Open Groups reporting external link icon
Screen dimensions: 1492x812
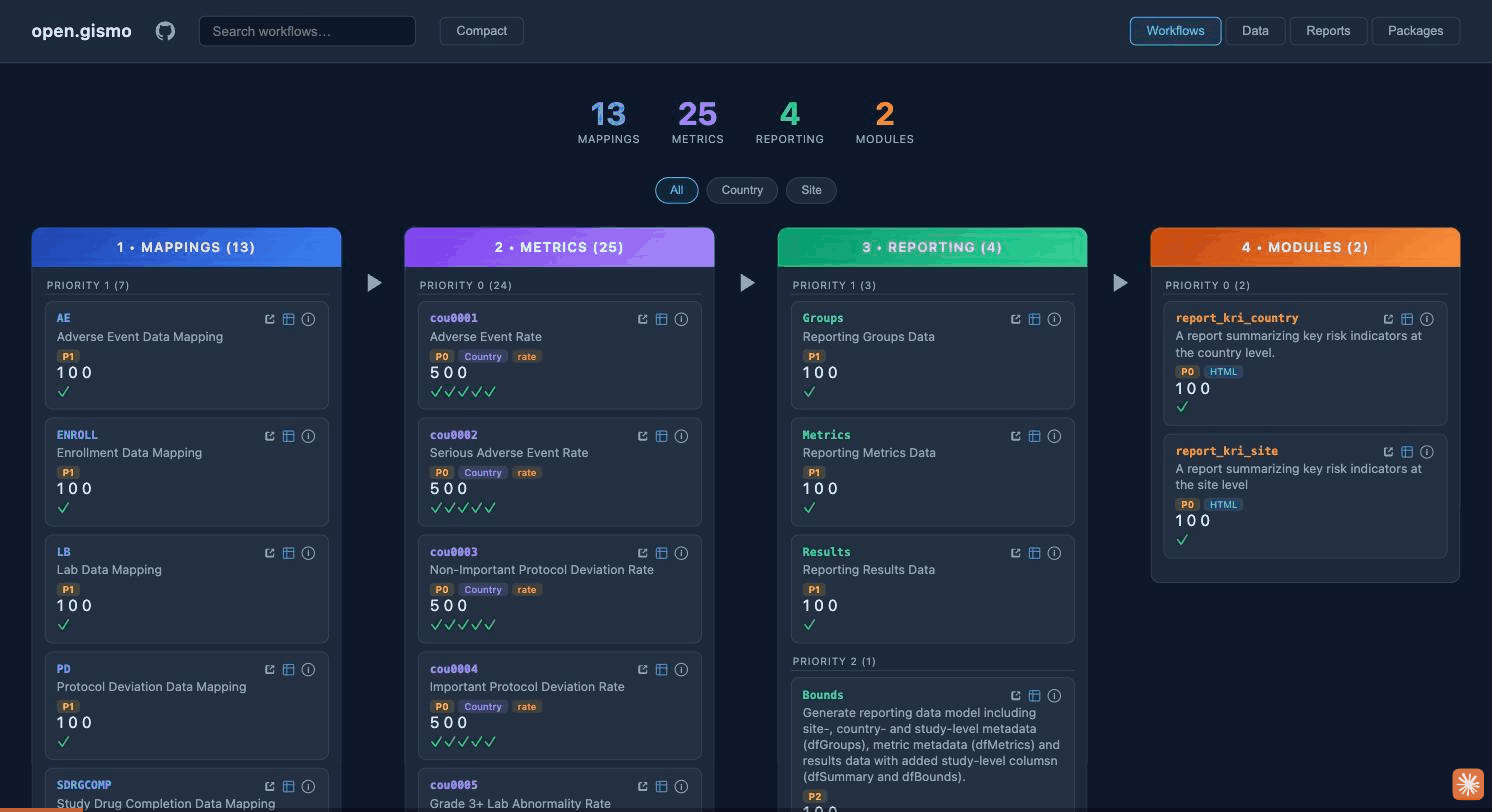[1016, 319]
